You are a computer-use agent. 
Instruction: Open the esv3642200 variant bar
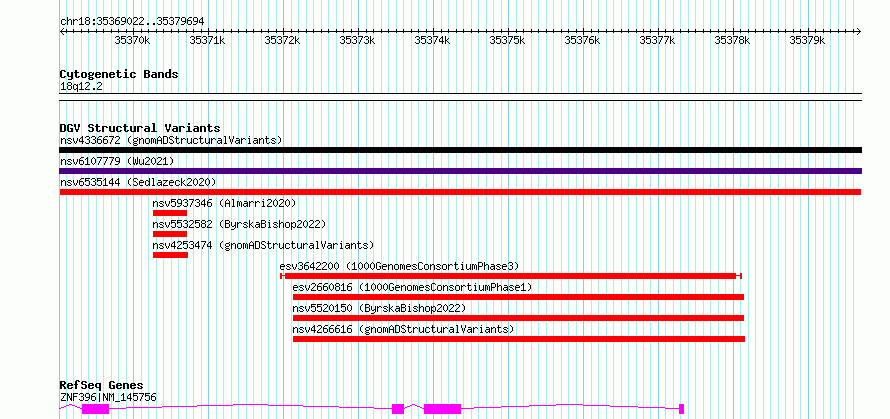511,276
